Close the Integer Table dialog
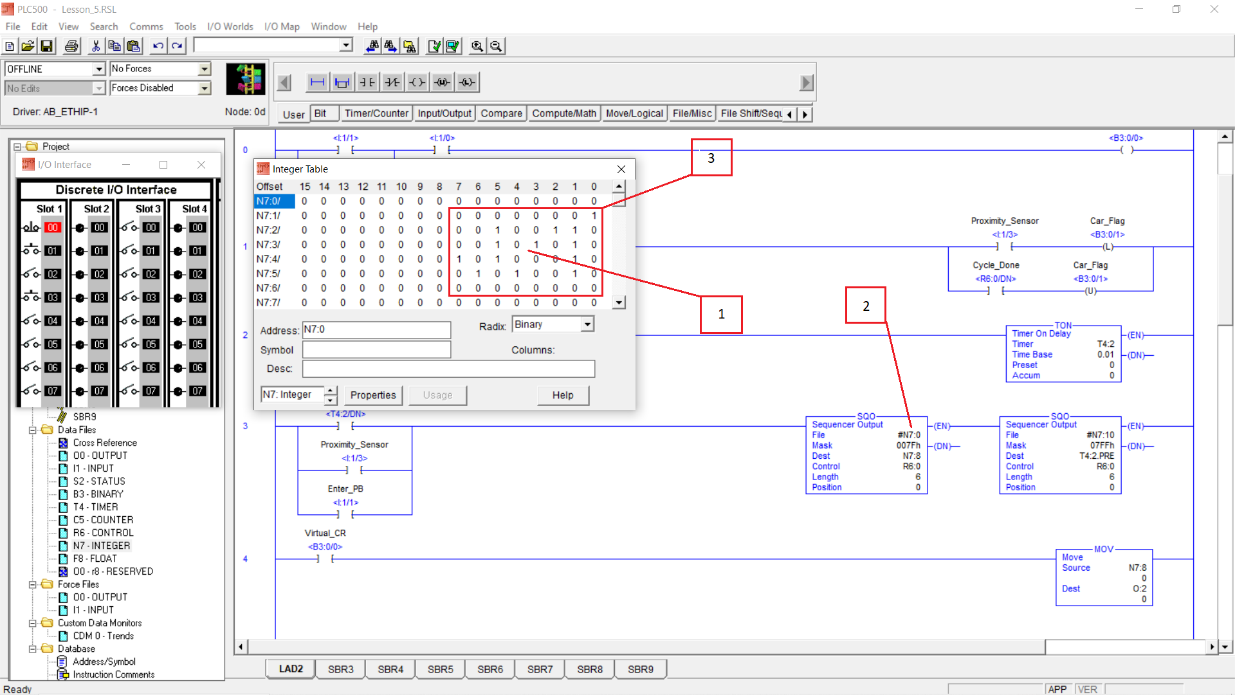The image size is (1235, 695). (621, 169)
